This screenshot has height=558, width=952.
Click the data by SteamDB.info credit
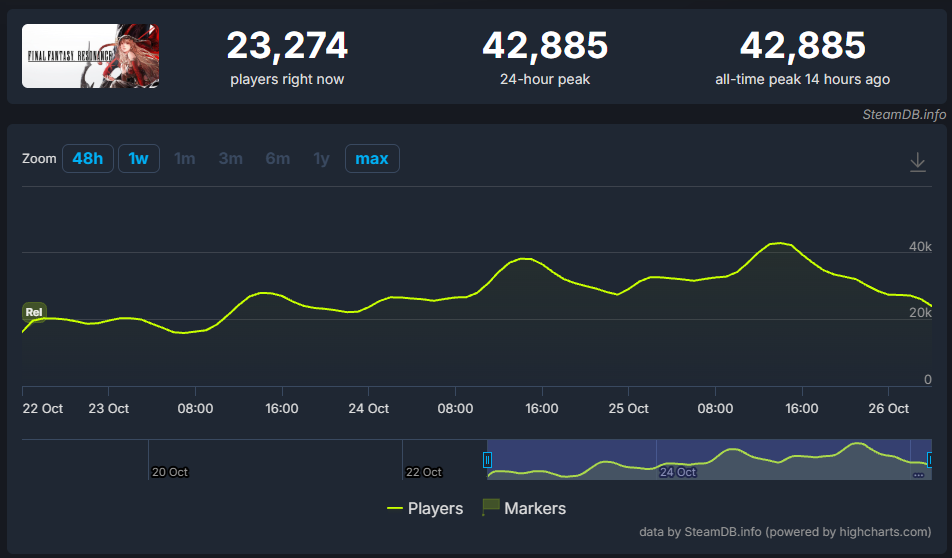click(785, 532)
